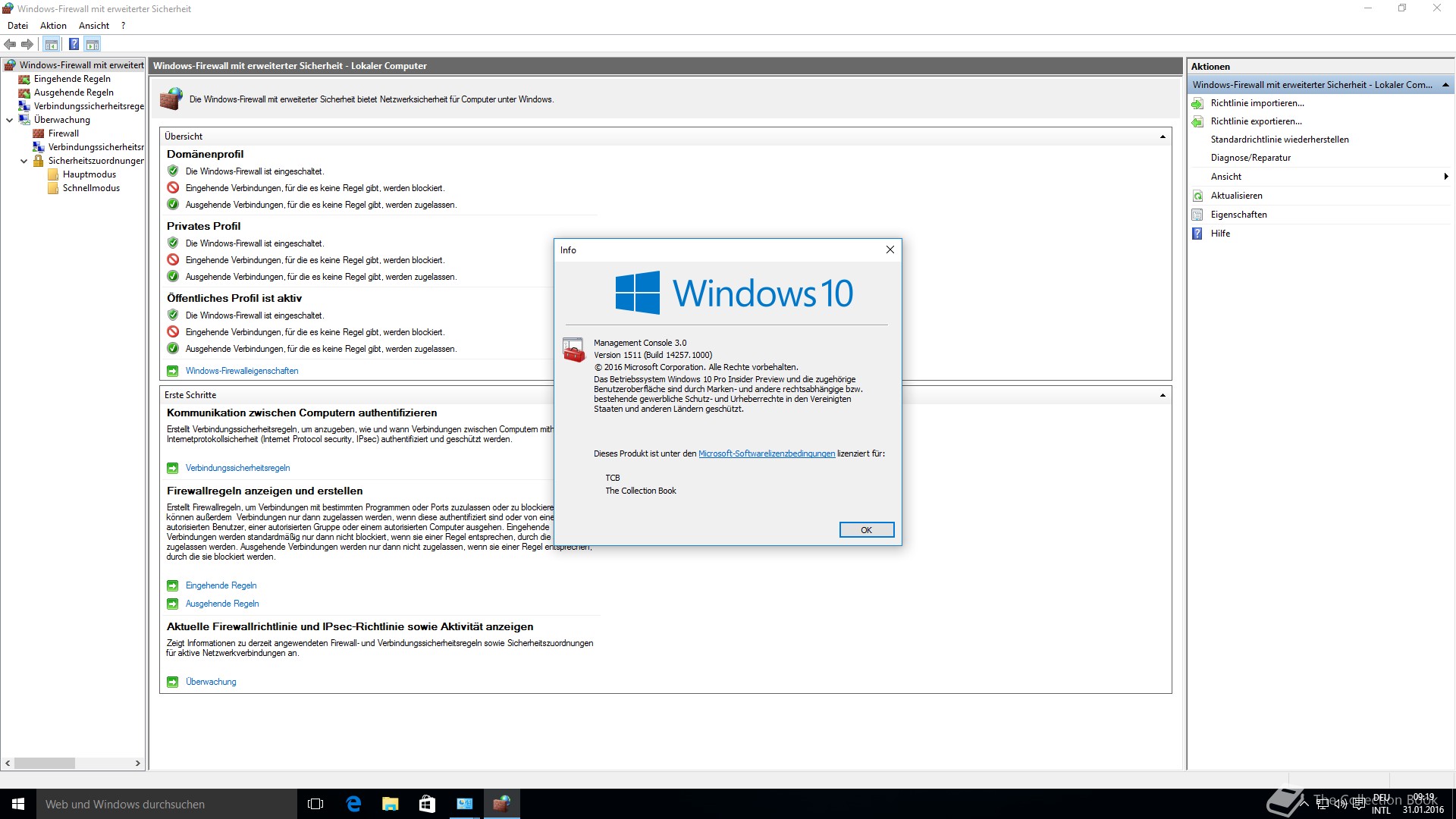Click Hilfe in the actions pane
Viewport: 1456px width, 819px height.
(1220, 234)
